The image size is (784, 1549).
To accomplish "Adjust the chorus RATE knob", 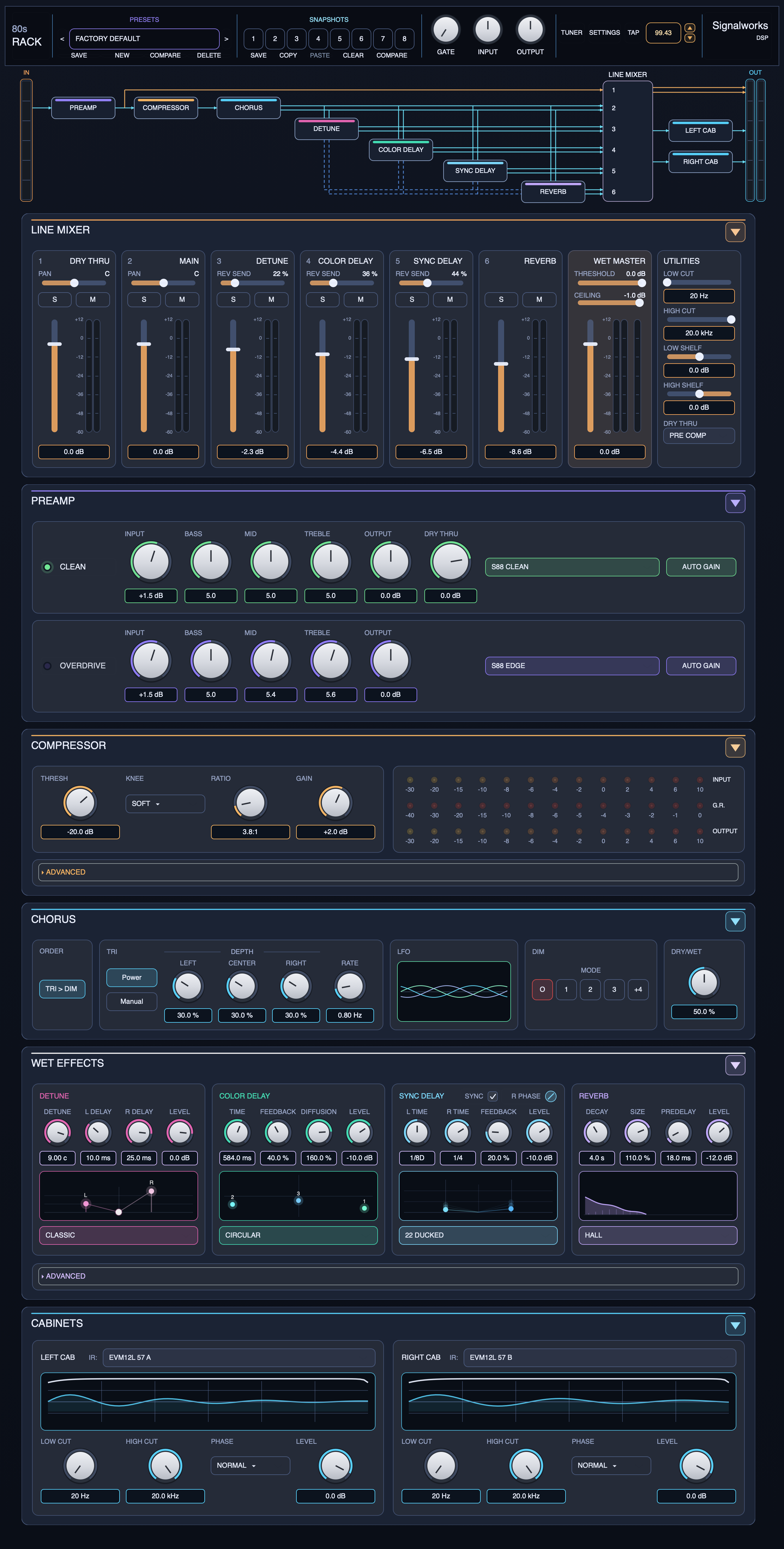I will coord(350,986).
